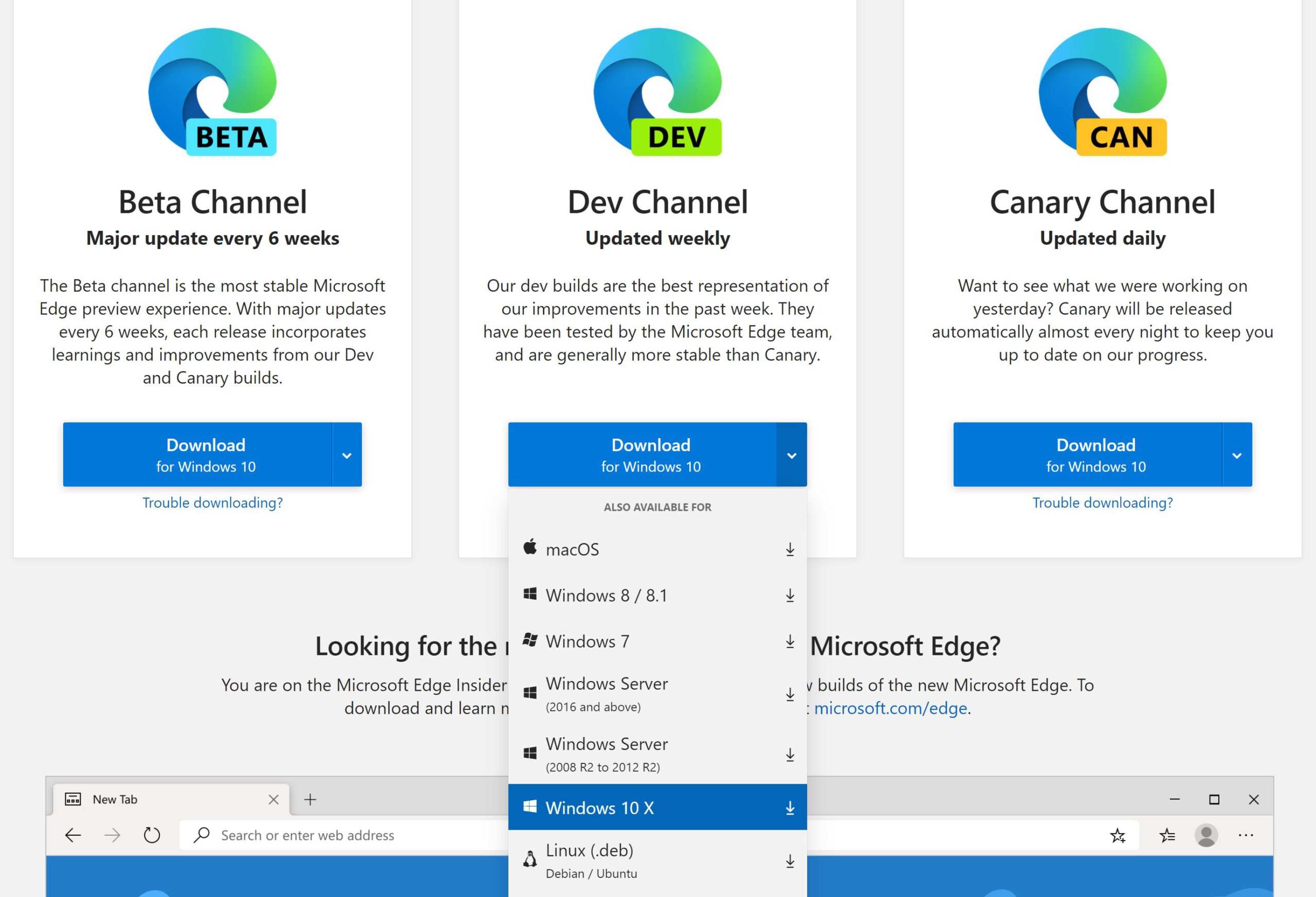
Task: Click the Canary channel Edge logo
Action: click(x=1103, y=92)
